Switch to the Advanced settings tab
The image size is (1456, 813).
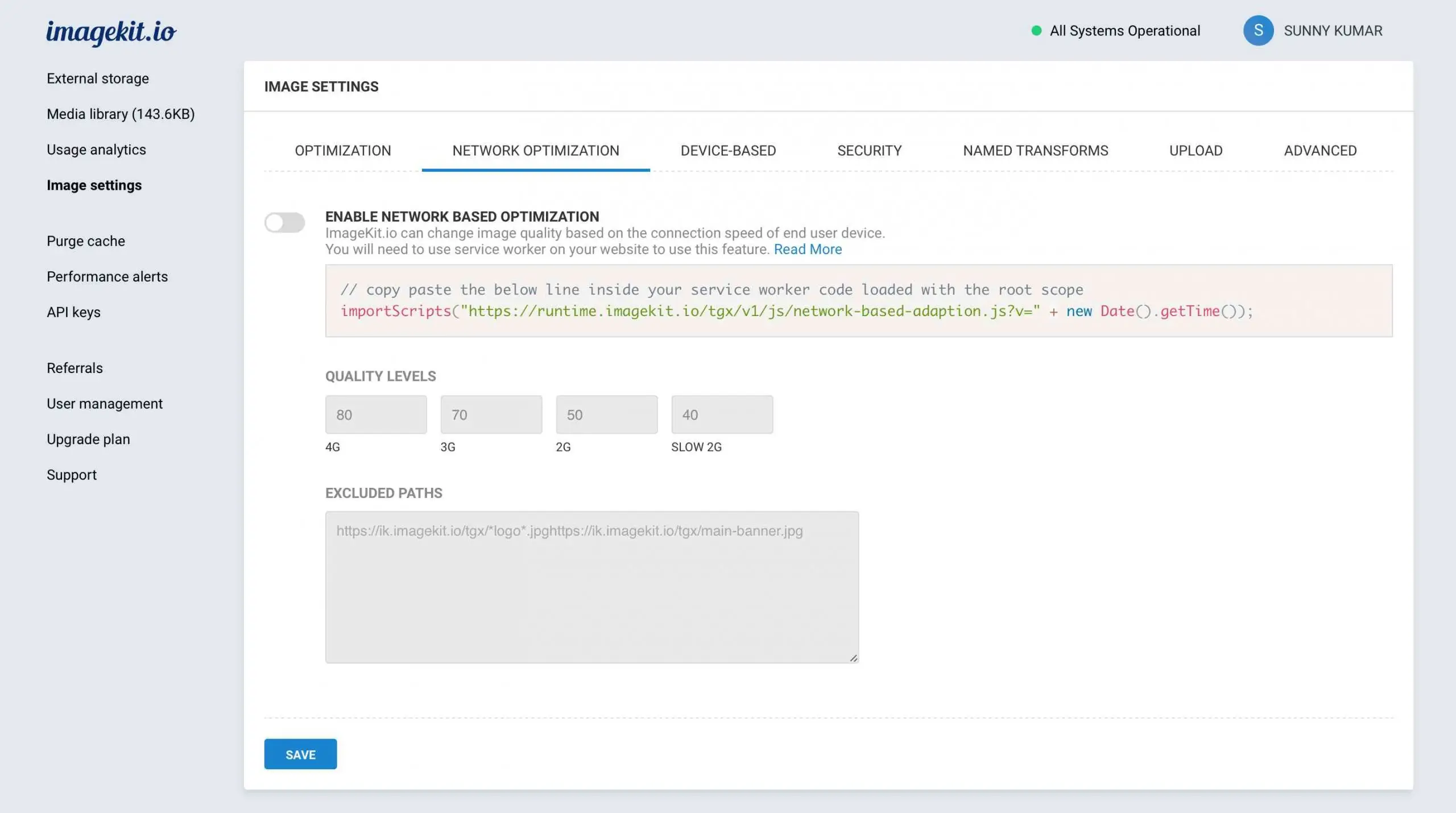[x=1320, y=151]
